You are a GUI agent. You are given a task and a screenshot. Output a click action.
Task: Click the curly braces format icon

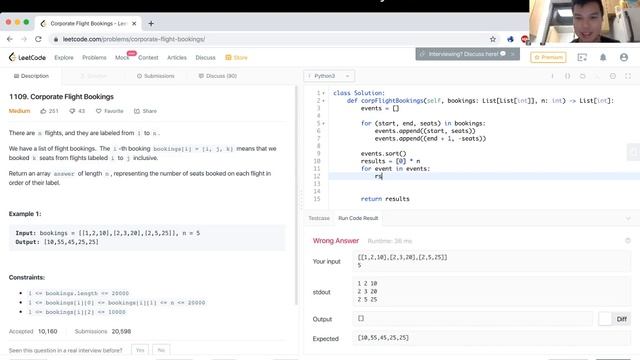pos(567,76)
